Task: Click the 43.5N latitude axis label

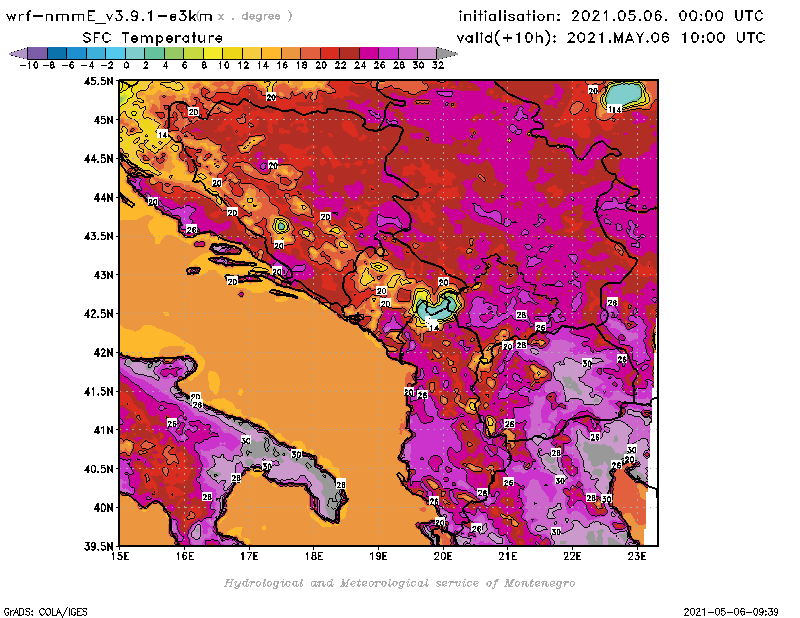Action: tap(98, 236)
